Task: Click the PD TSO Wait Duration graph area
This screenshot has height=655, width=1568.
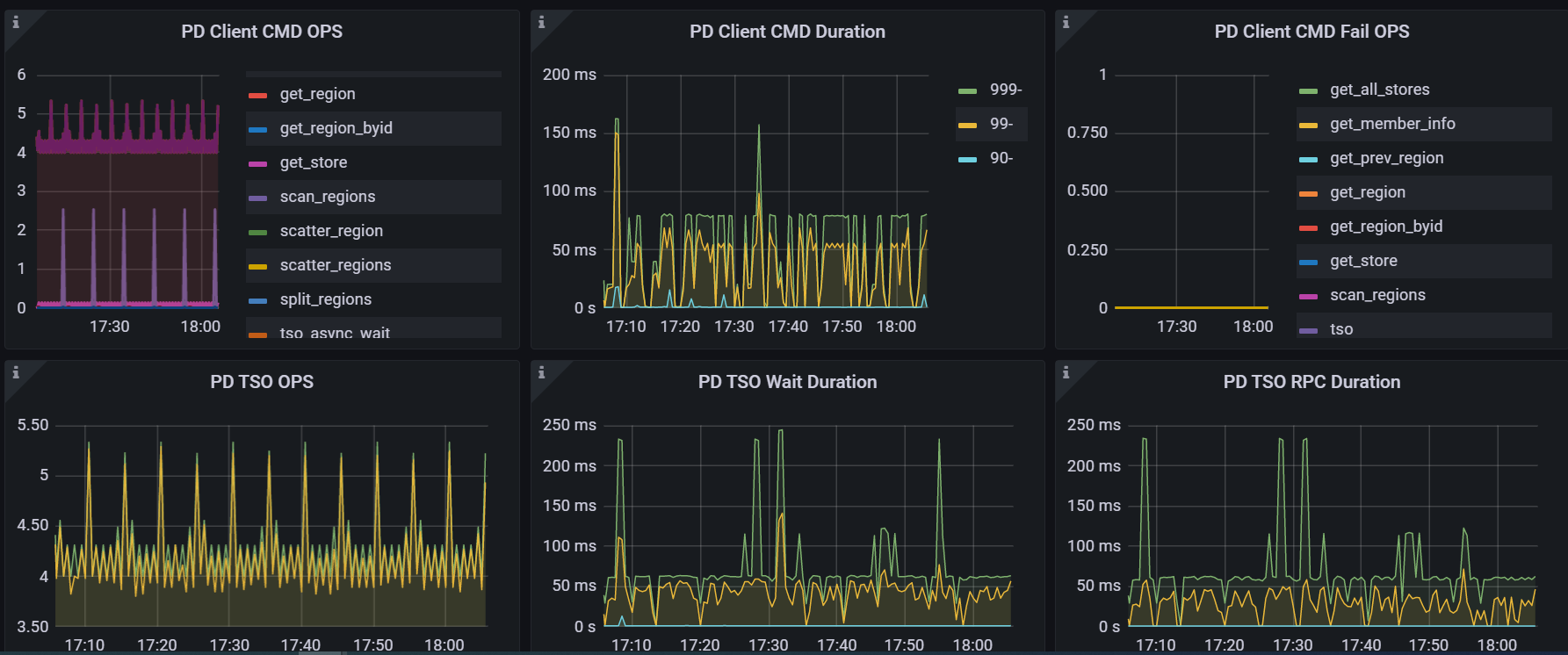Action: (807, 526)
